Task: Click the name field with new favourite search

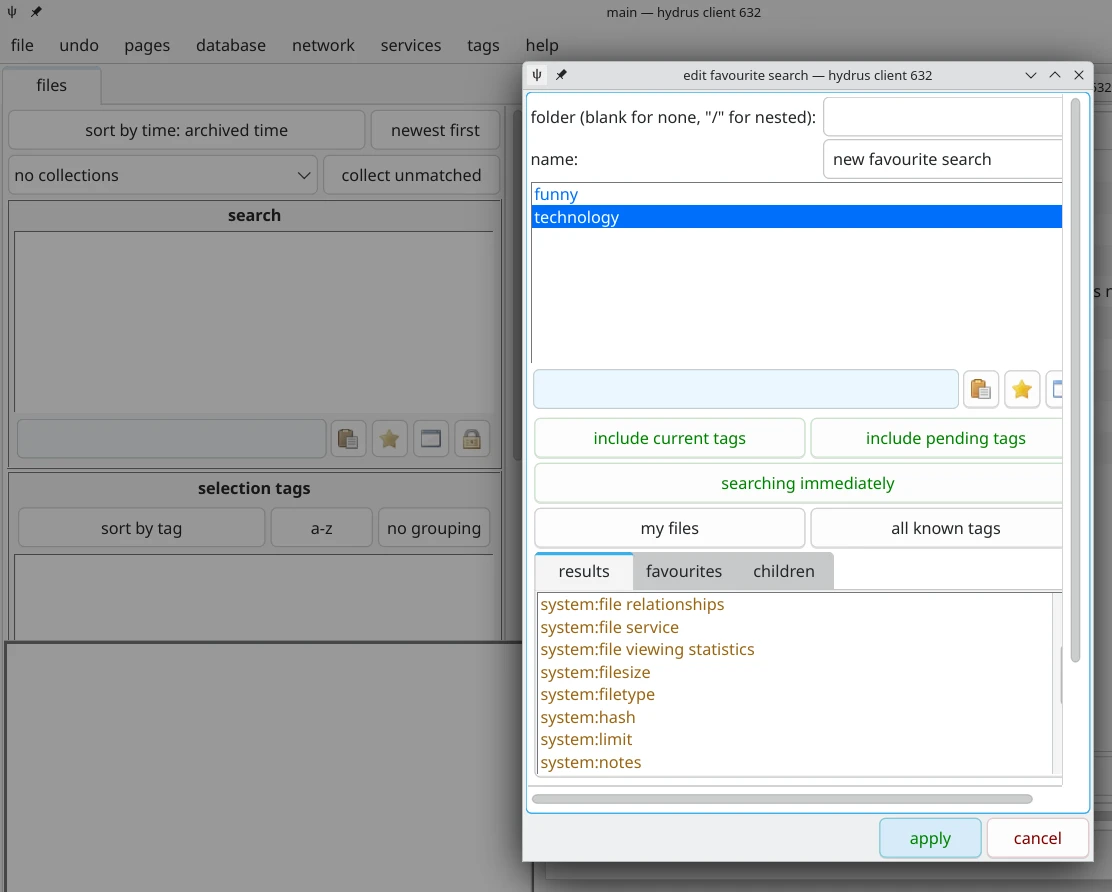Action: pyautogui.click(x=941, y=159)
